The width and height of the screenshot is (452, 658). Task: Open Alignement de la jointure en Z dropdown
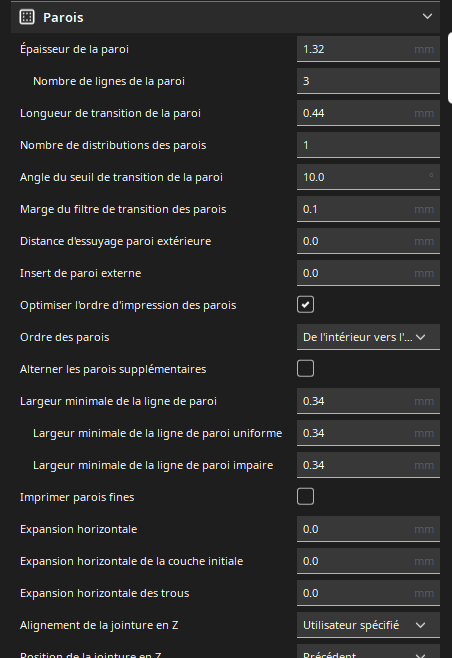pos(368,625)
